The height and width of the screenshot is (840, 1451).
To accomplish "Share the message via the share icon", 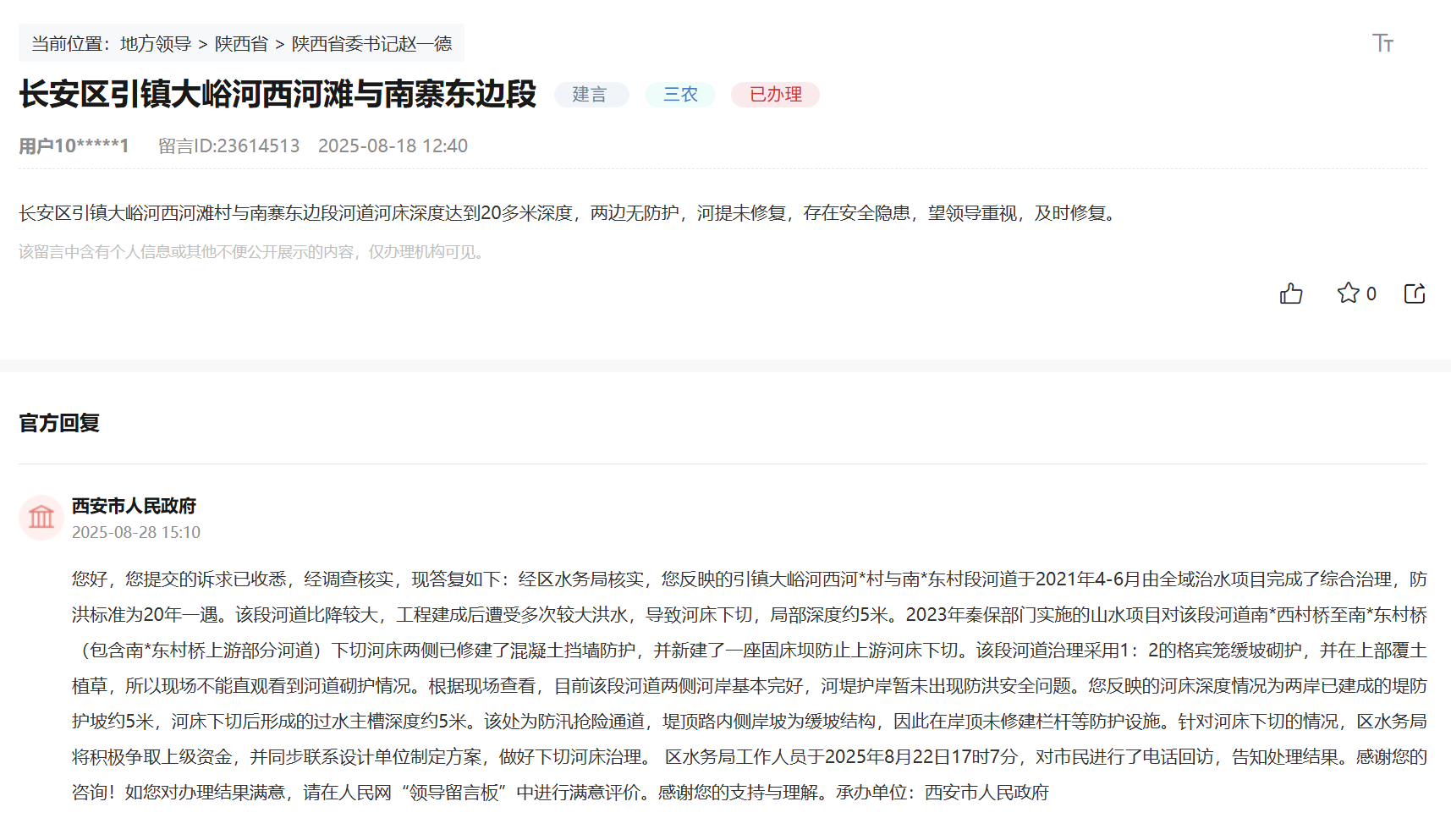I will point(1415,294).
